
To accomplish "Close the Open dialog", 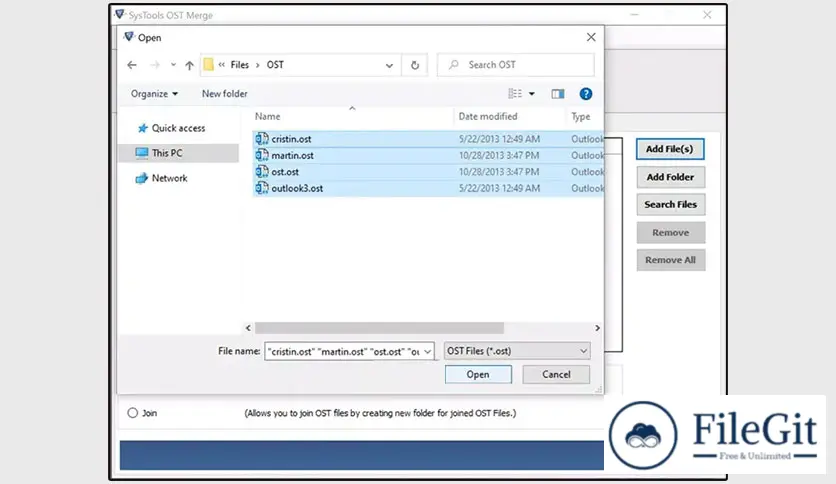I will coord(591,37).
